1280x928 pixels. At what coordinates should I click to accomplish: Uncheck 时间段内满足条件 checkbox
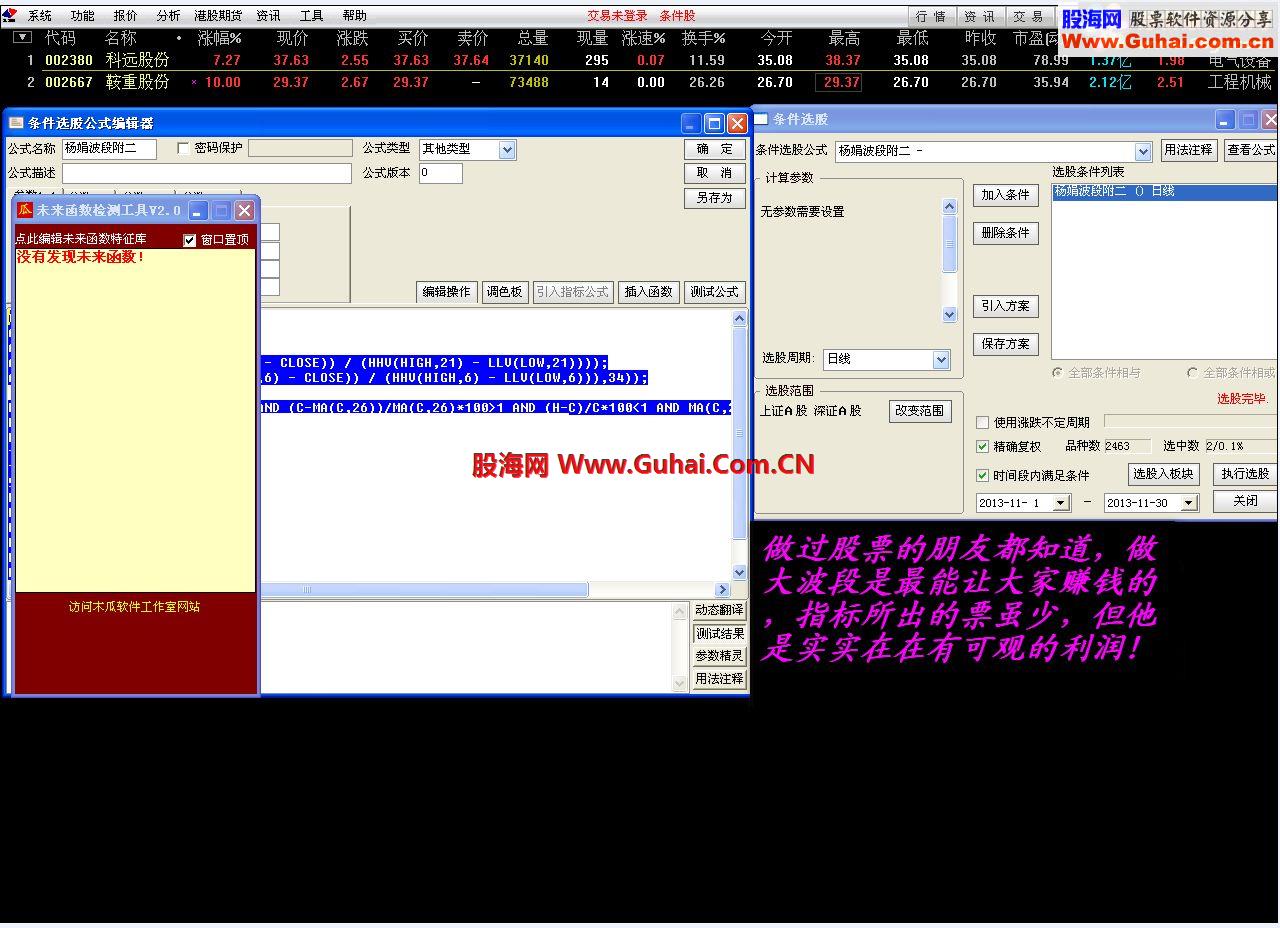(983, 476)
